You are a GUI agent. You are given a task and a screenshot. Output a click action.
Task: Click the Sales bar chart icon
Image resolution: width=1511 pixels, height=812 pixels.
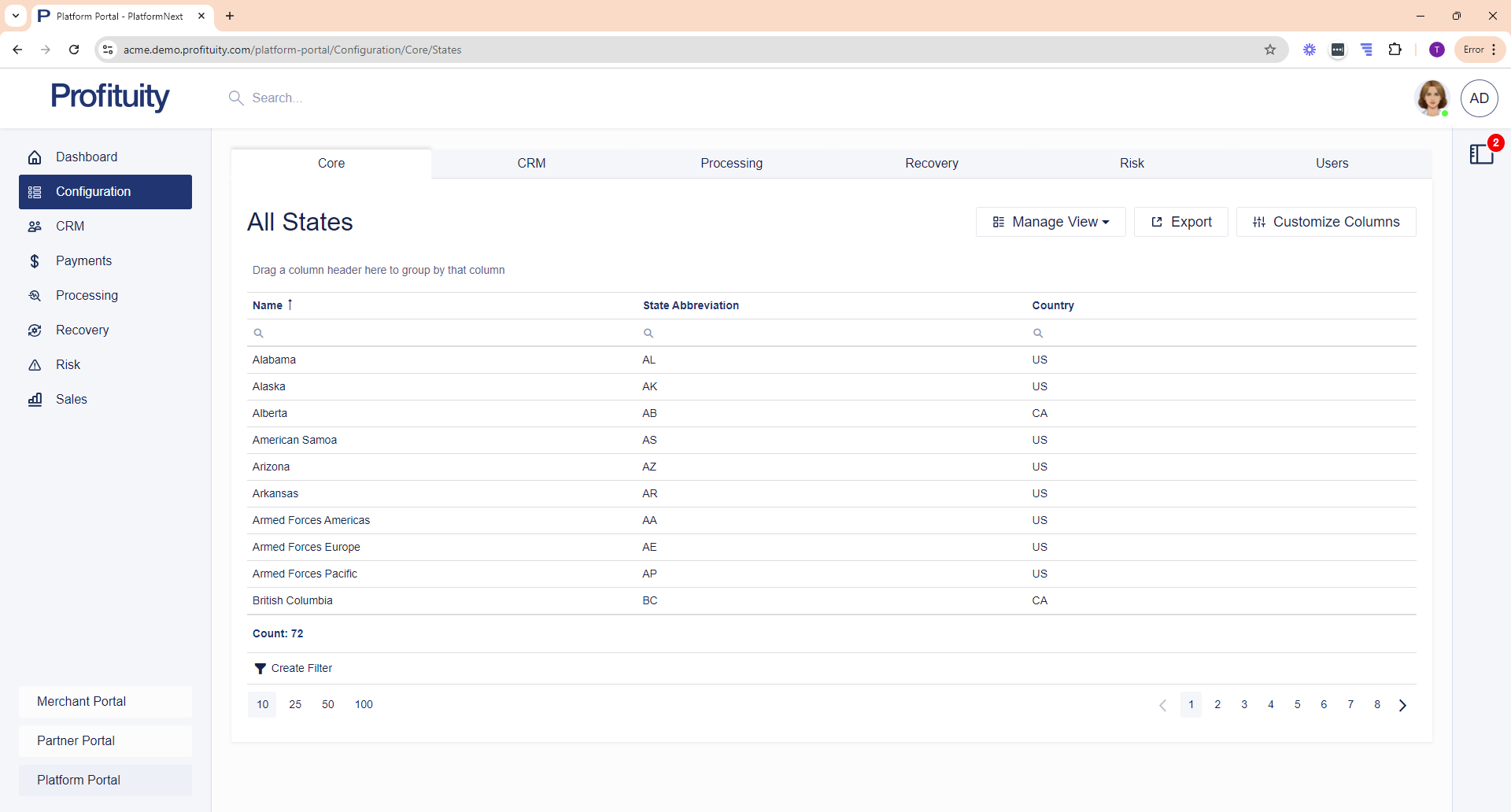[x=35, y=400]
